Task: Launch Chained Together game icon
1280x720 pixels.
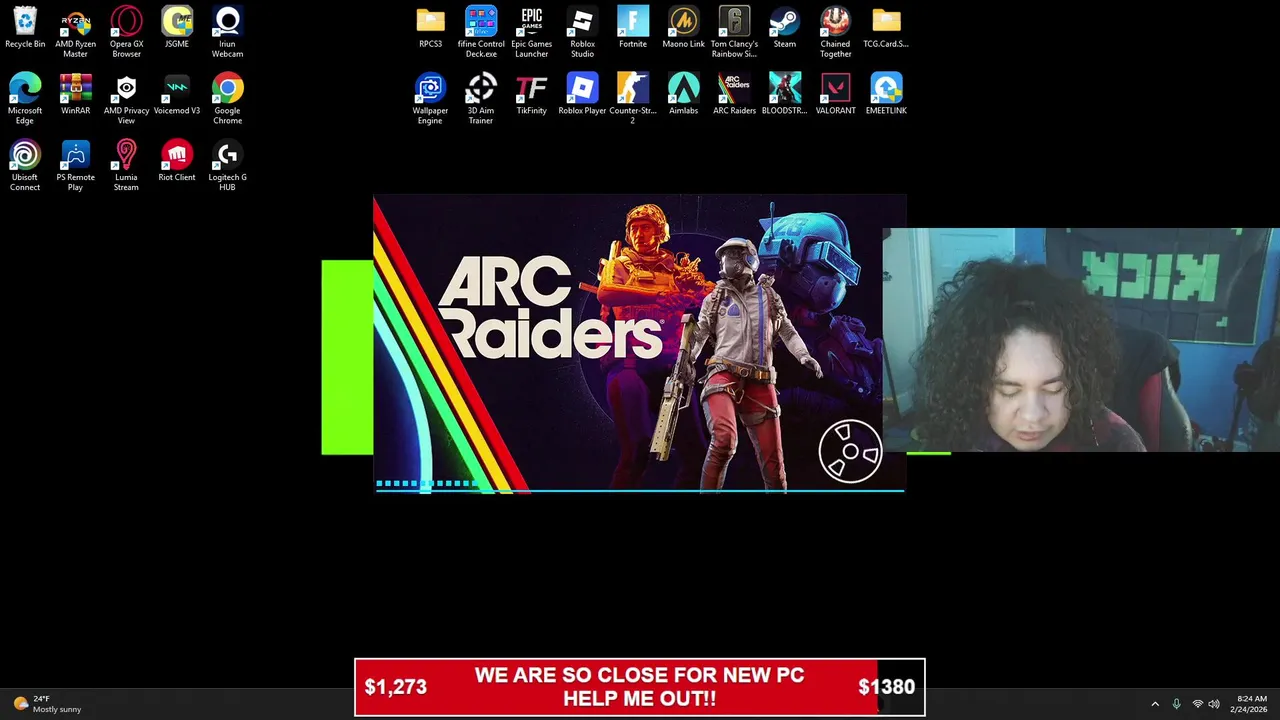Action: (x=835, y=32)
